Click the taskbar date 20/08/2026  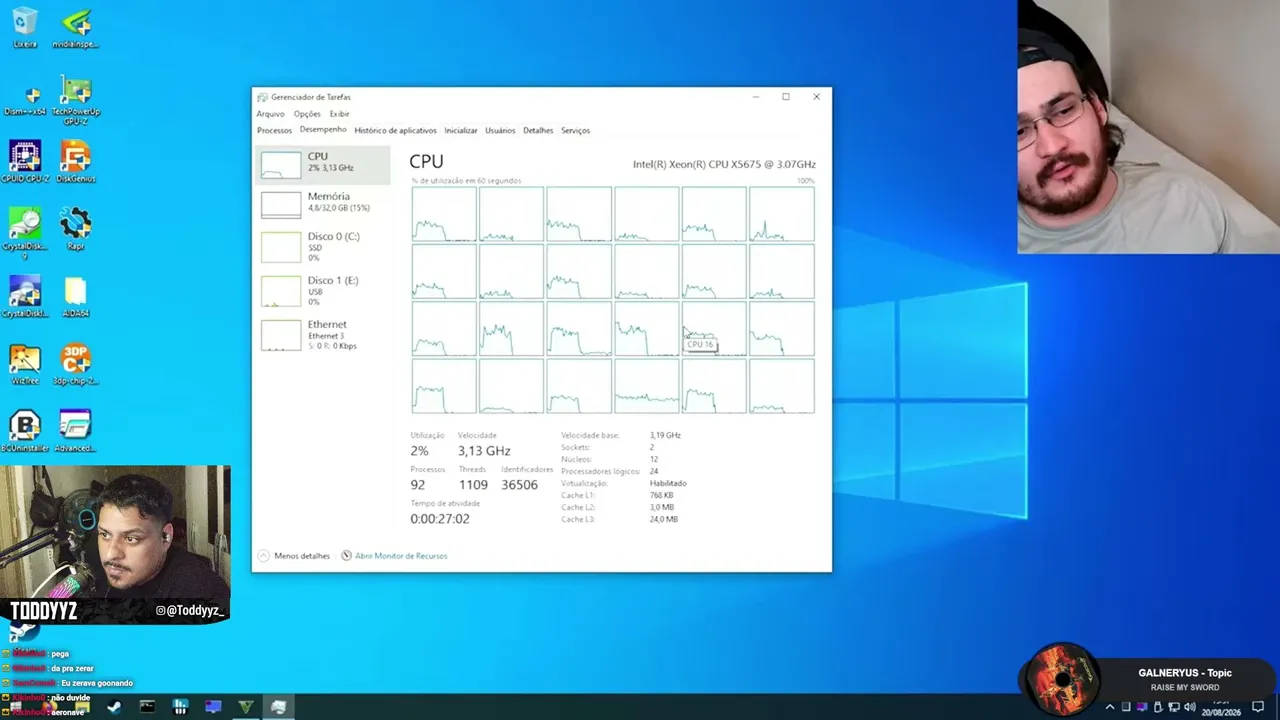point(1220,713)
